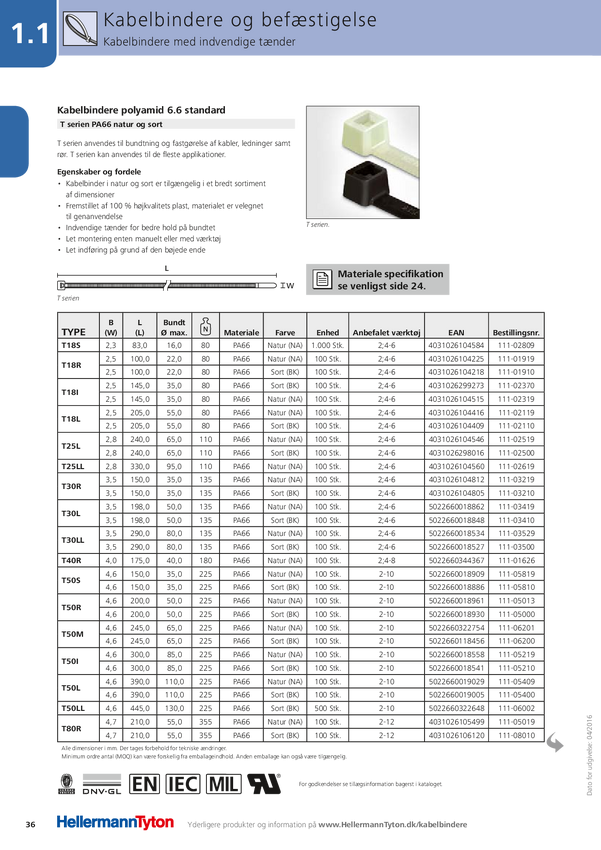Click order number 111-02809

pos(516,345)
